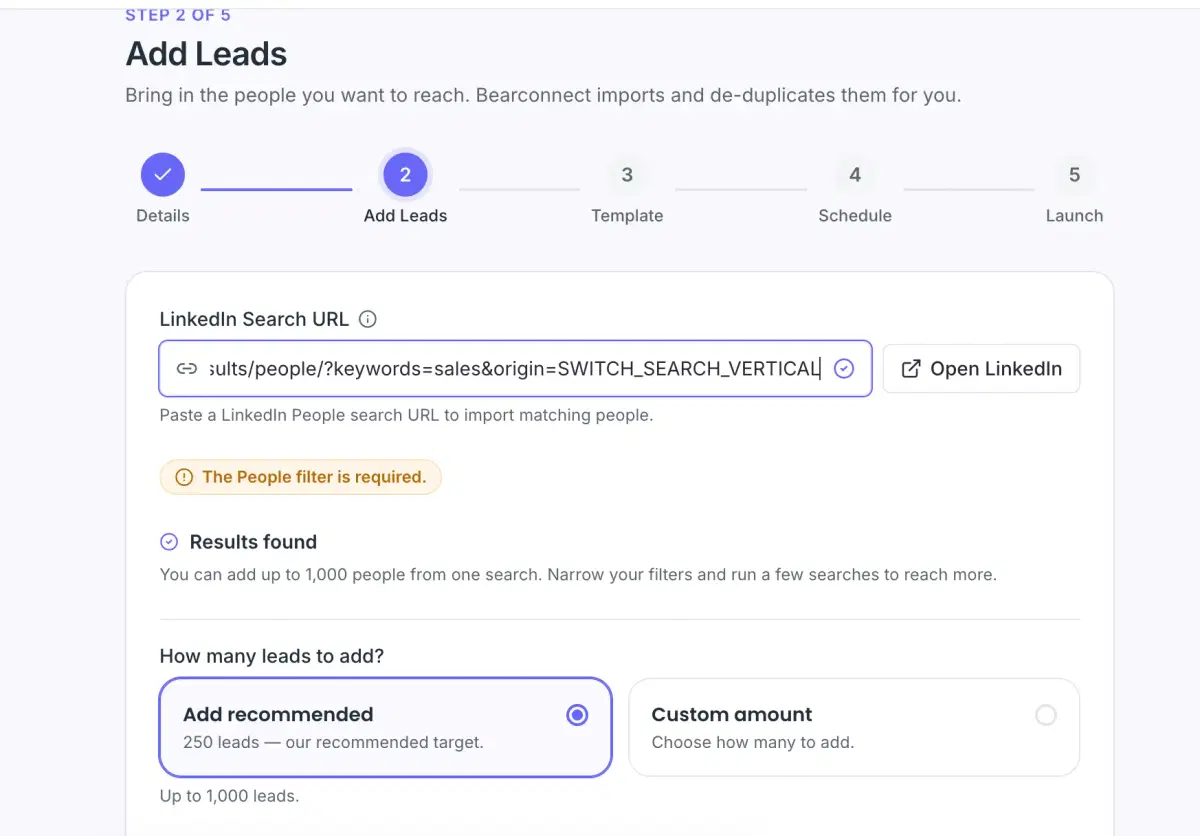The image size is (1200, 836).
Task: Jump to step 4 Schedule
Action: tap(855, 175)
